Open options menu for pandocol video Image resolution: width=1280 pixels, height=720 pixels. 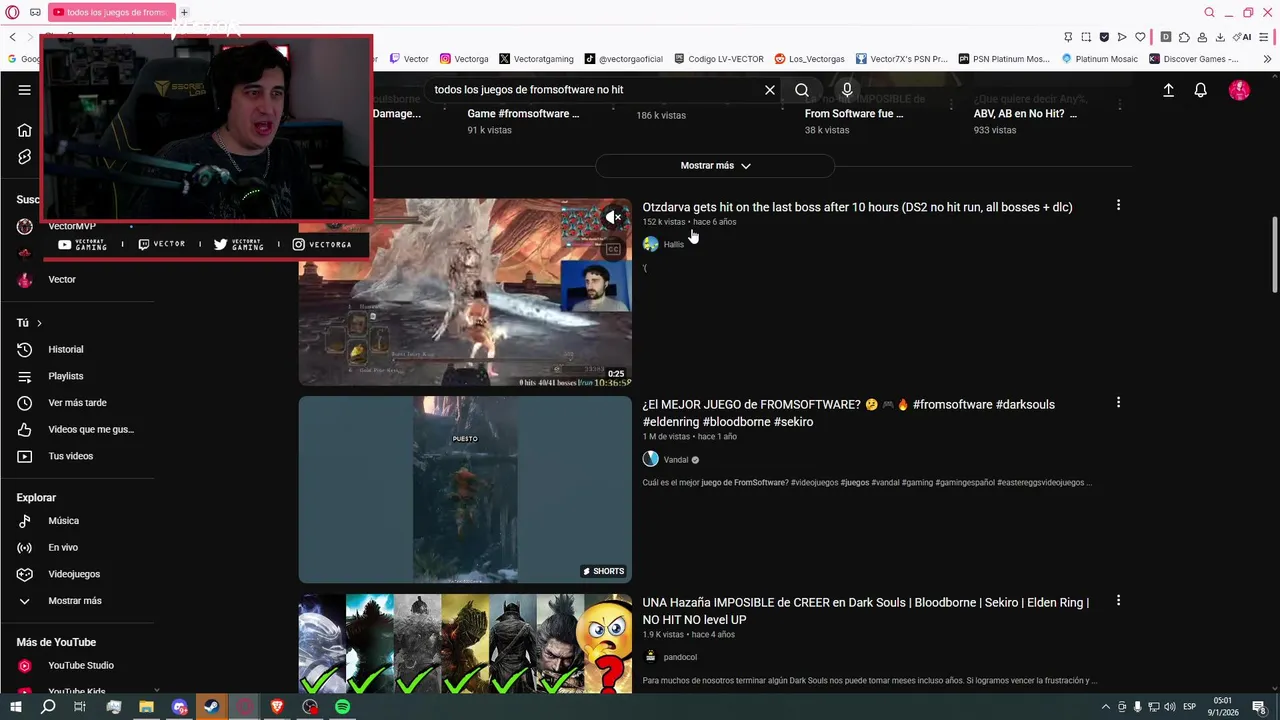[x=1118, y=600]
